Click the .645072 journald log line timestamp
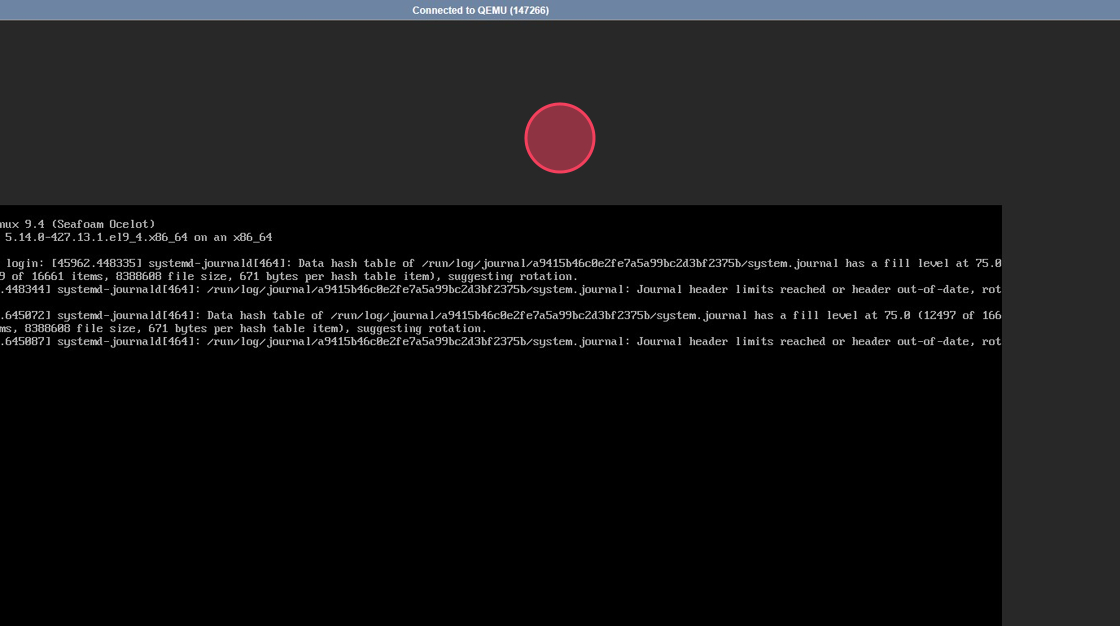 click(x=25, y=316)
